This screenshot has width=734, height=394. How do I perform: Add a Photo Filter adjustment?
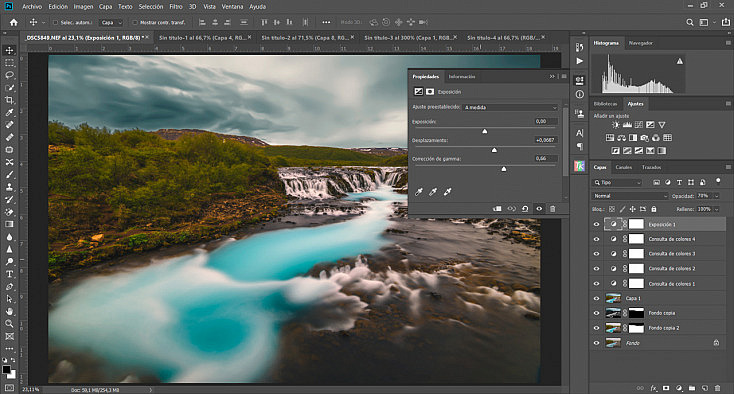coord(645,138)
